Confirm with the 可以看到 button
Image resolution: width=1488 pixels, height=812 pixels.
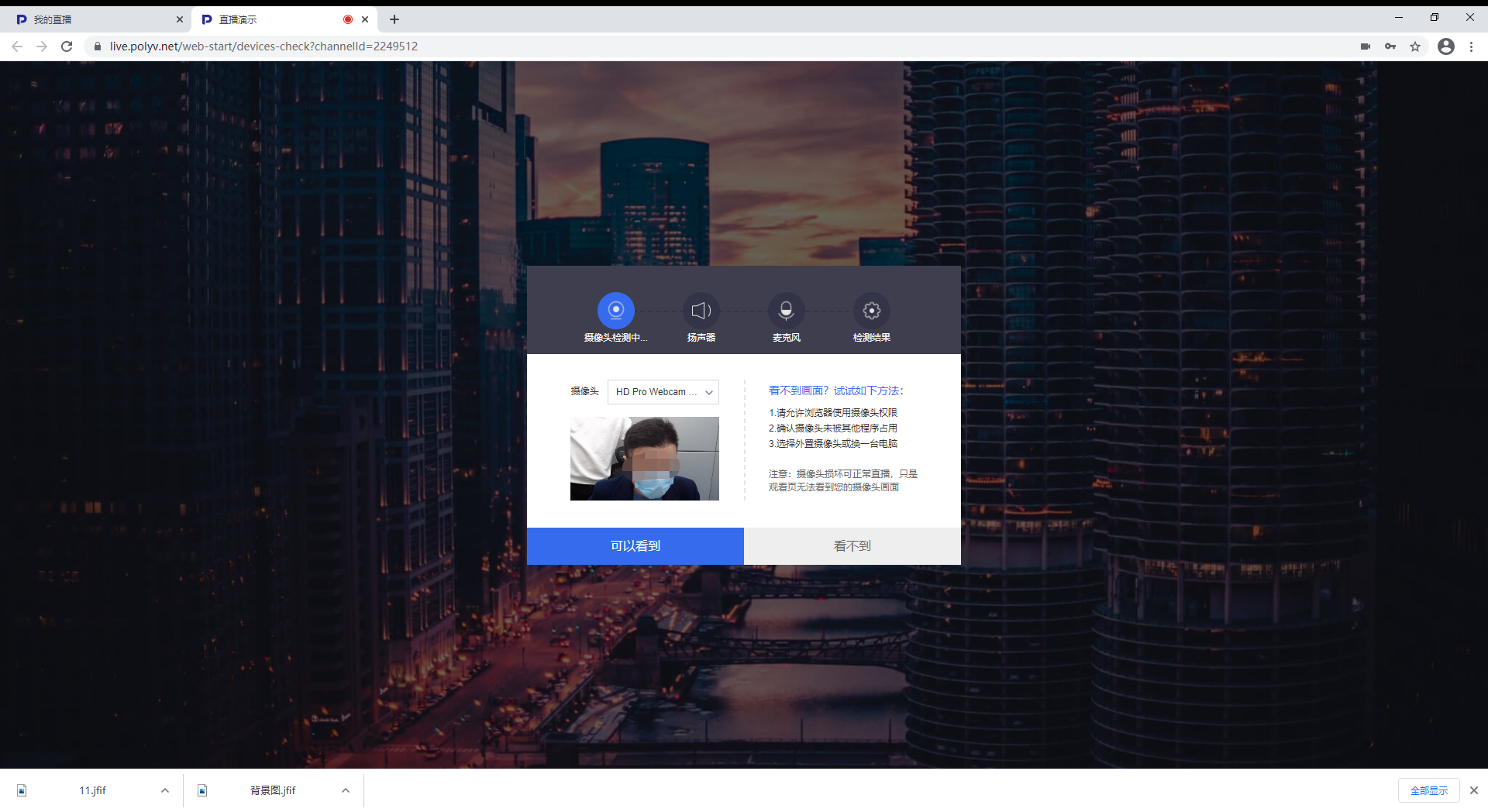click(635, 546)
